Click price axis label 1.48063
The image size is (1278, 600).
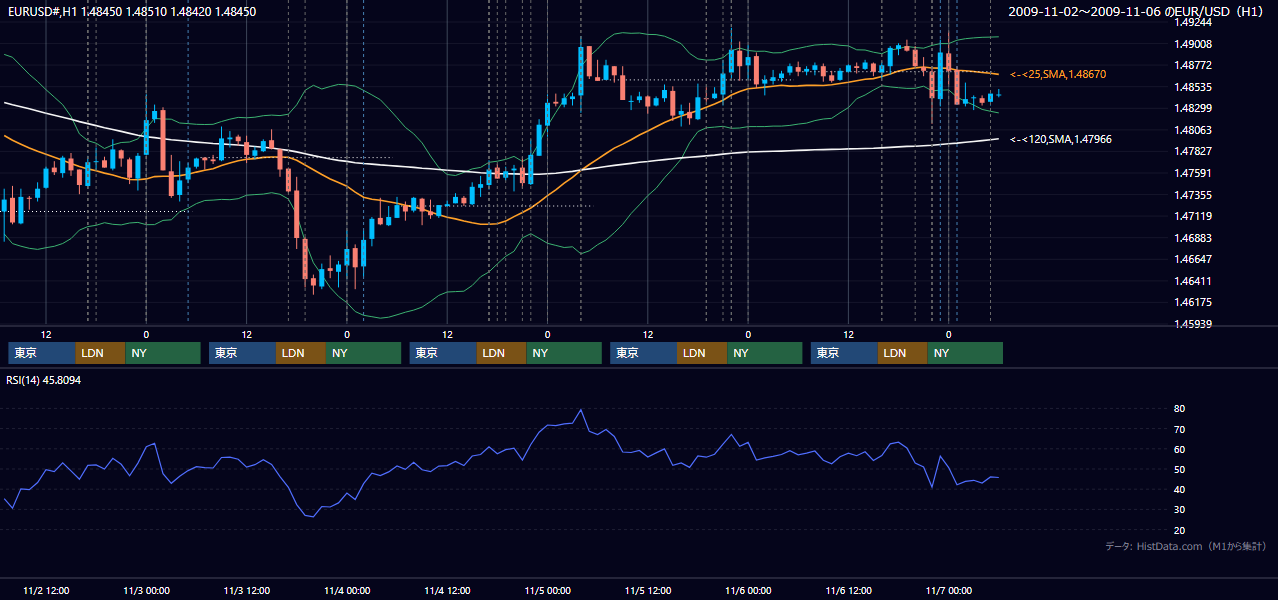1193,130
